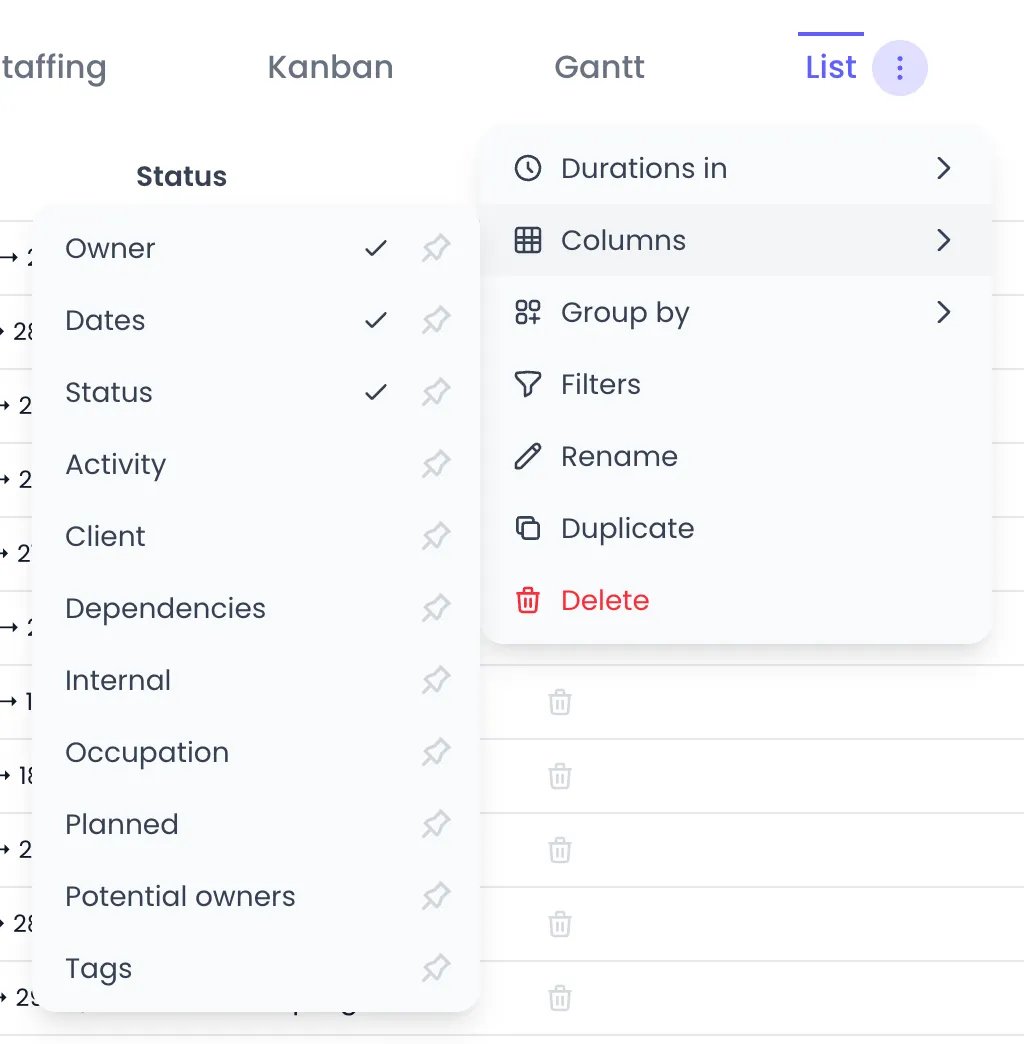Click the Status column header

tap(181, 176)
